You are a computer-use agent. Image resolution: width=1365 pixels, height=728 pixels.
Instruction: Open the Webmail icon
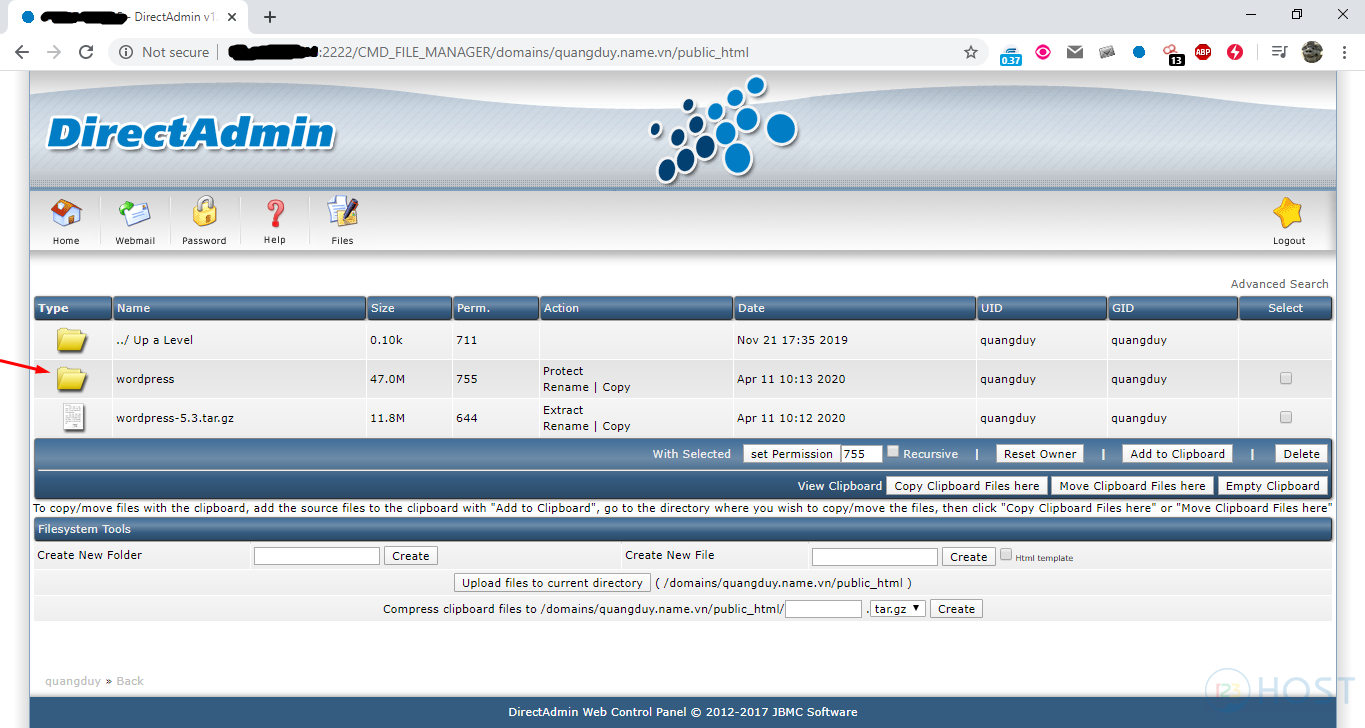(x=135, y=213)
